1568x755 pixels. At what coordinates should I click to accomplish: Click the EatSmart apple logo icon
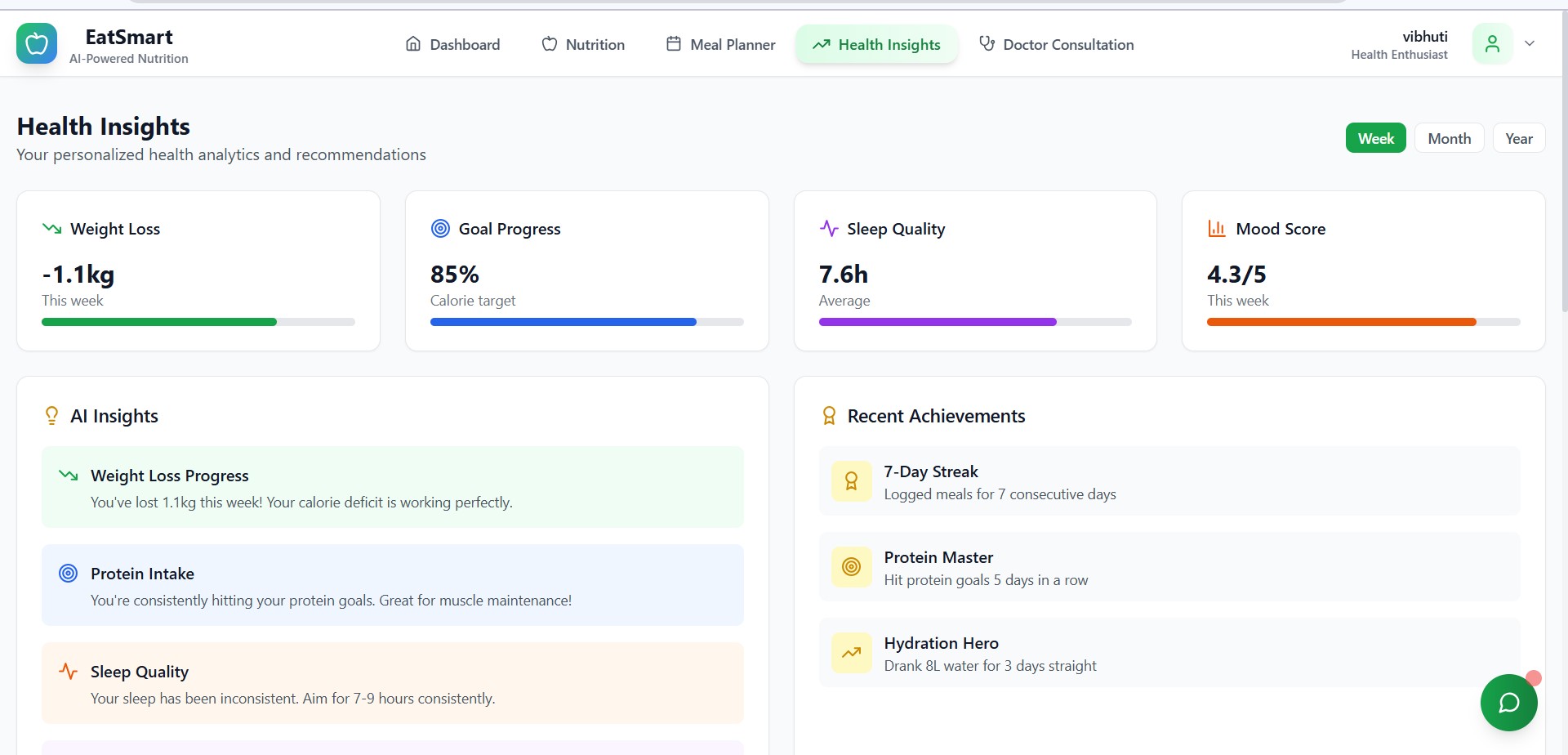[x=37, y=43]
